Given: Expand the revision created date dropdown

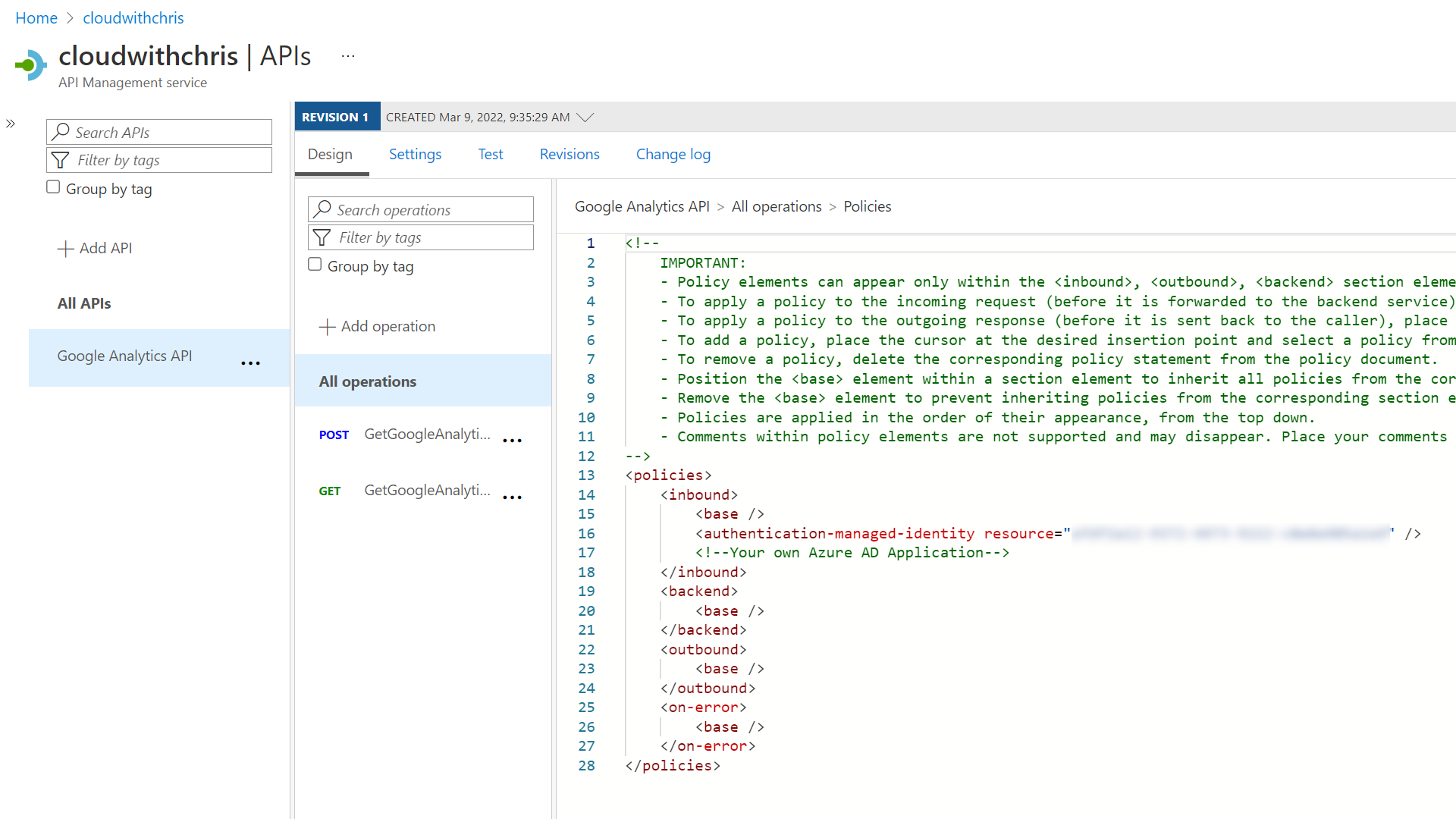Looking at the screenshot, I should 583,117.
